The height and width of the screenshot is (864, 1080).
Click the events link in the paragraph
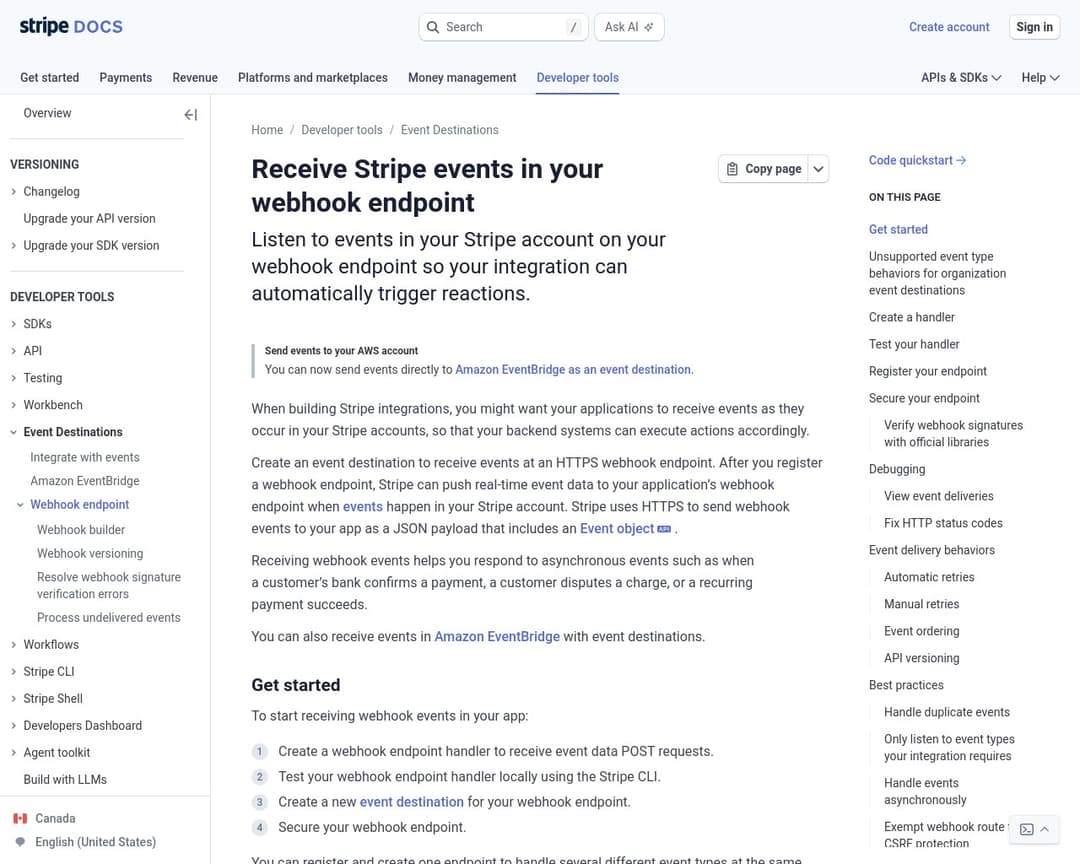(363, 507)
